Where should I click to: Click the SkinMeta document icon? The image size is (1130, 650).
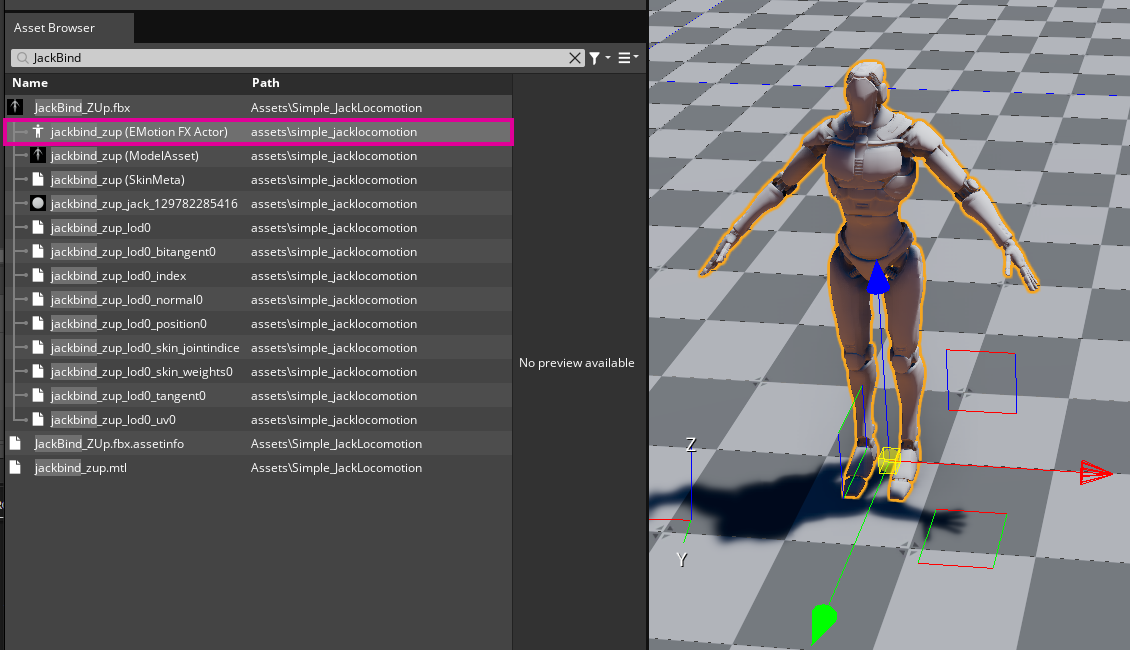pyautogui.click(x=38, y=179)
